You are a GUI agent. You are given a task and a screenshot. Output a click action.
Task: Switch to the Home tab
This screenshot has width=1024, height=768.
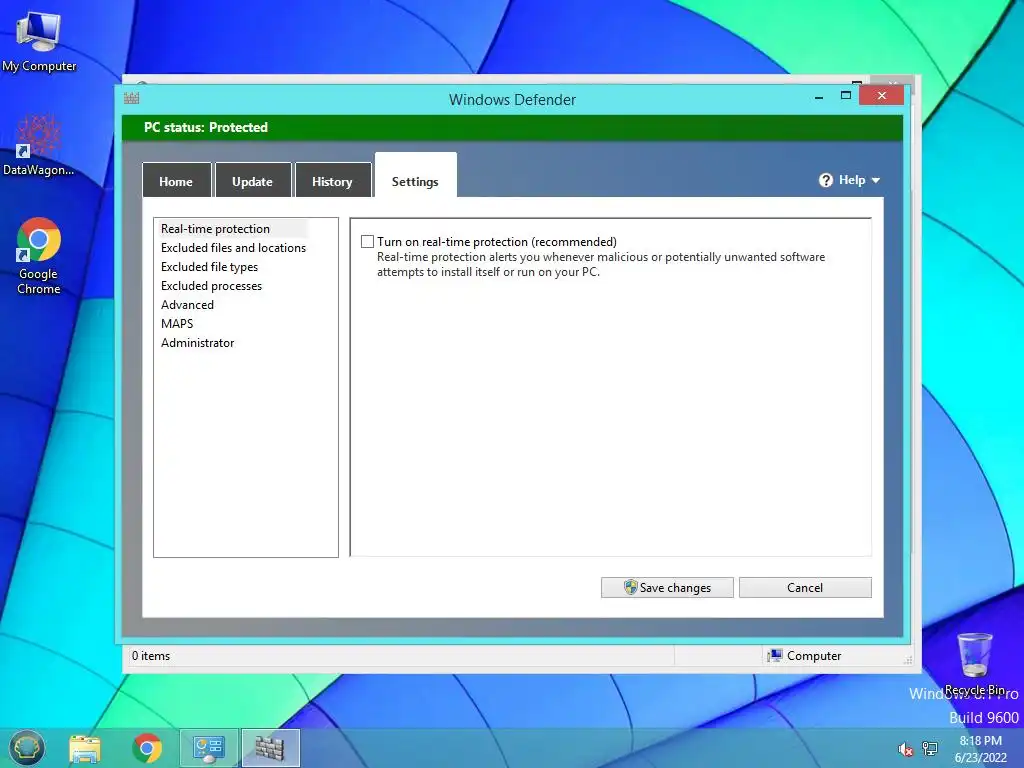pos(176,182)
